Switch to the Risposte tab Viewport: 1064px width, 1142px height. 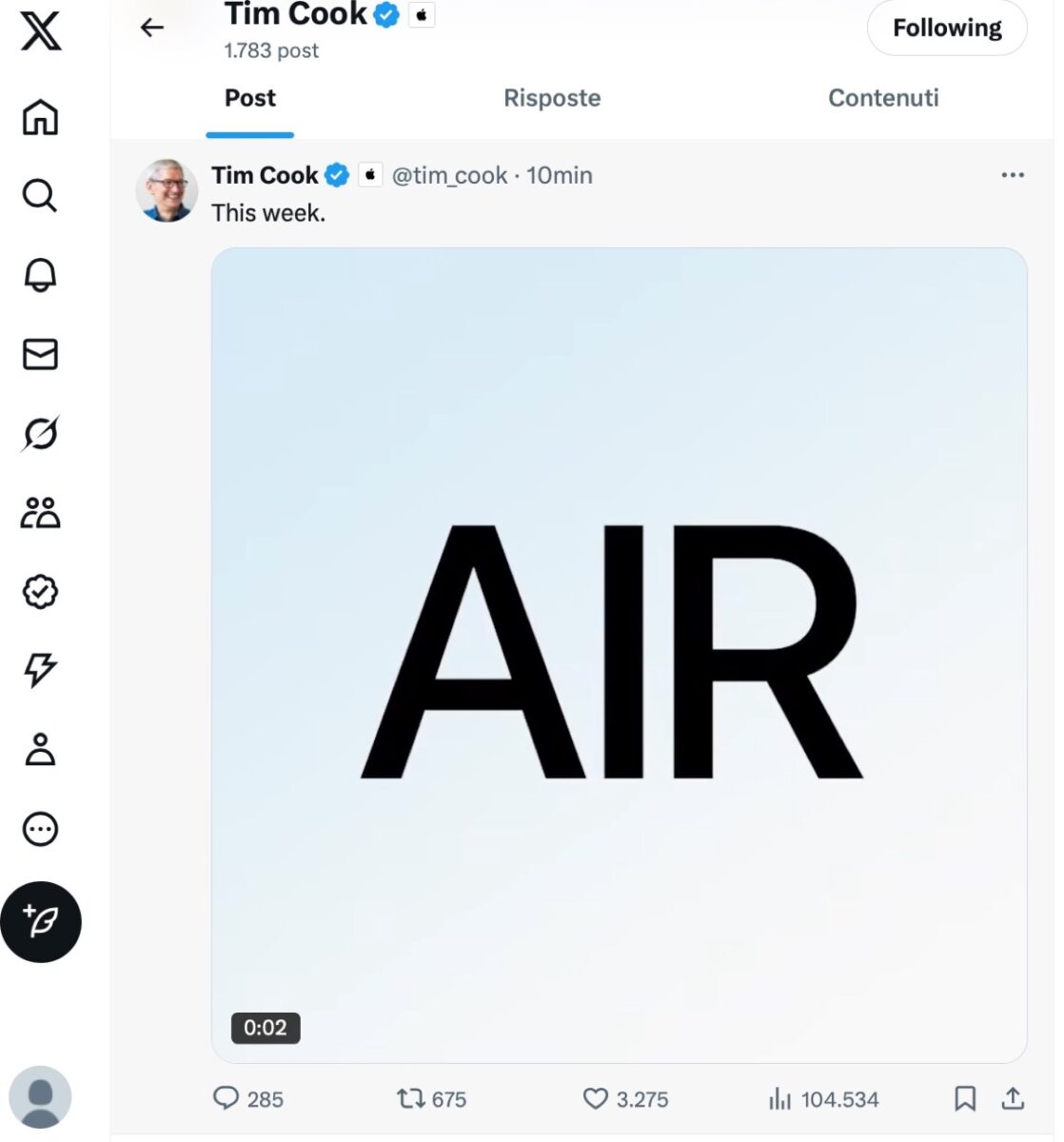tap(552, 98)
